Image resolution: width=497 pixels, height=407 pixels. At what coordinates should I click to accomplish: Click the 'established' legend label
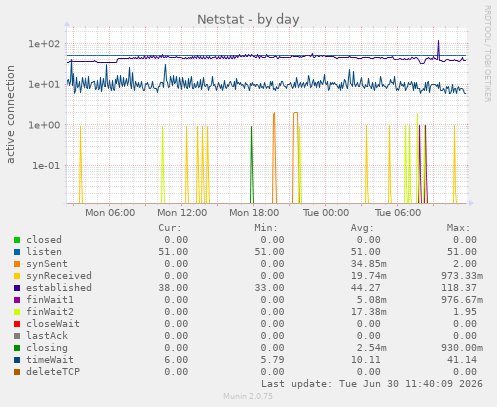click(59, 288)
